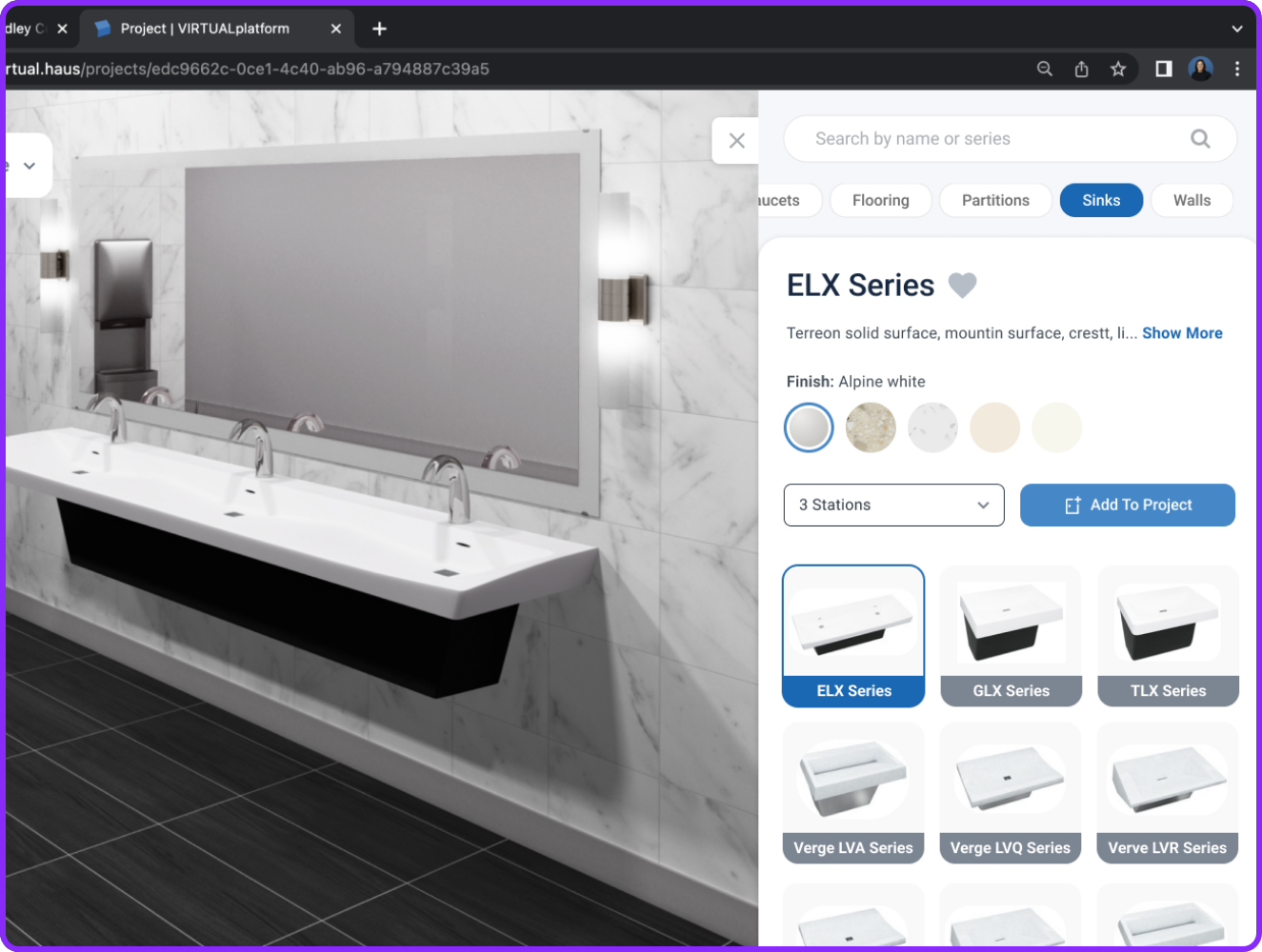
Task: Close the Project | VIRTUALplatform tab
Action: [x=335, y=29]
